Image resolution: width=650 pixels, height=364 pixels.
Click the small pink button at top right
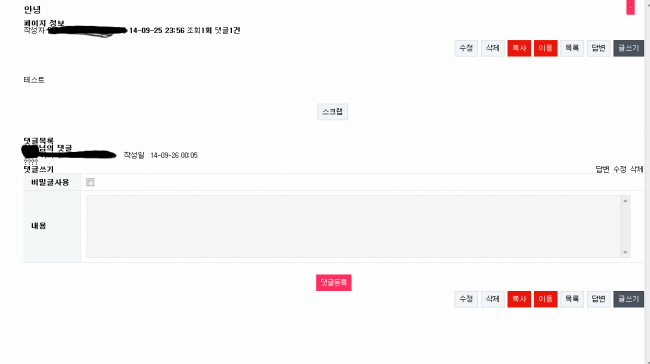click(631, 7)
